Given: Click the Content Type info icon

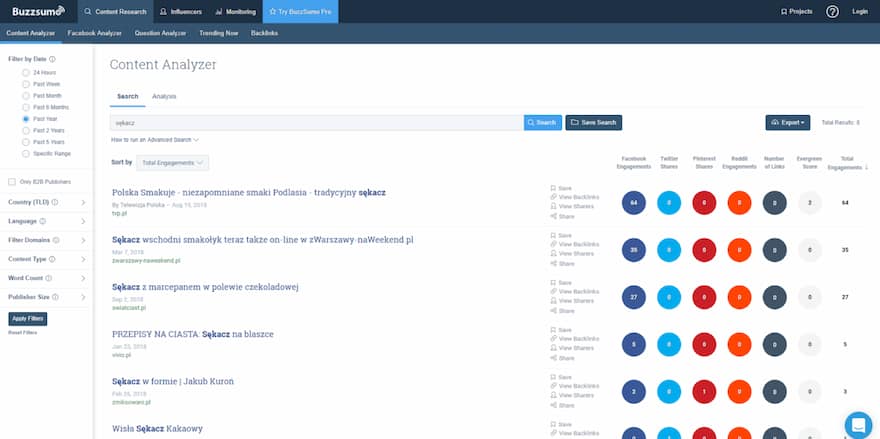Looking at the screenshot, I should (x=52, y=259).
